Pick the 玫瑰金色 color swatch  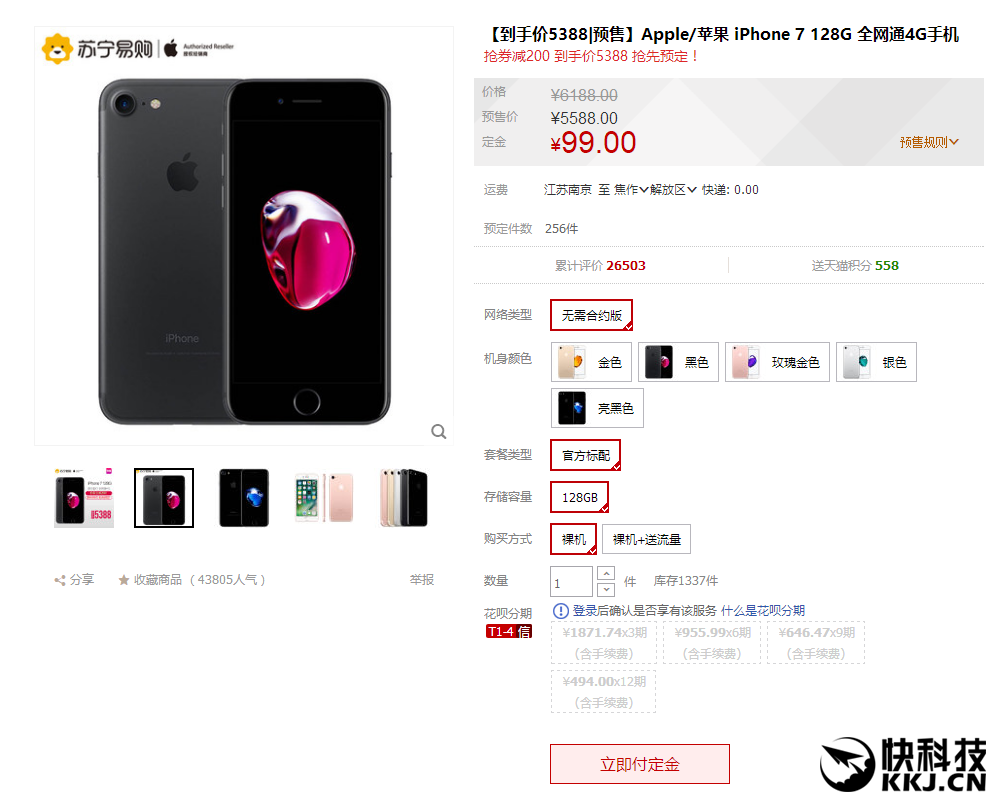(777, 362)
